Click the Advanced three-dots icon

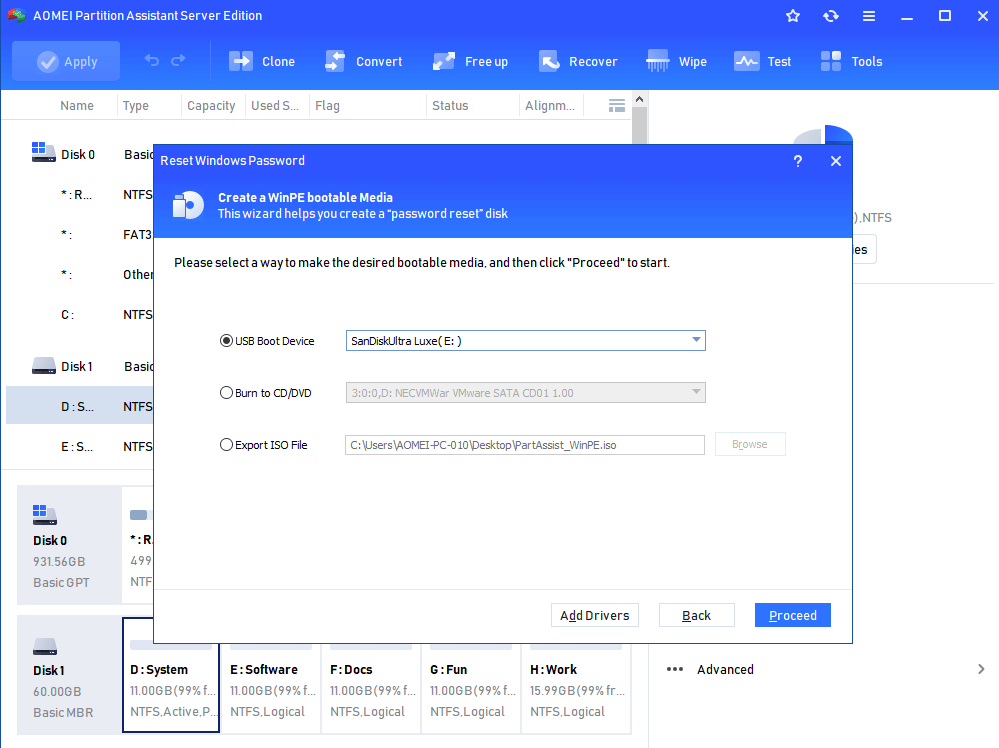click(675, 669)
